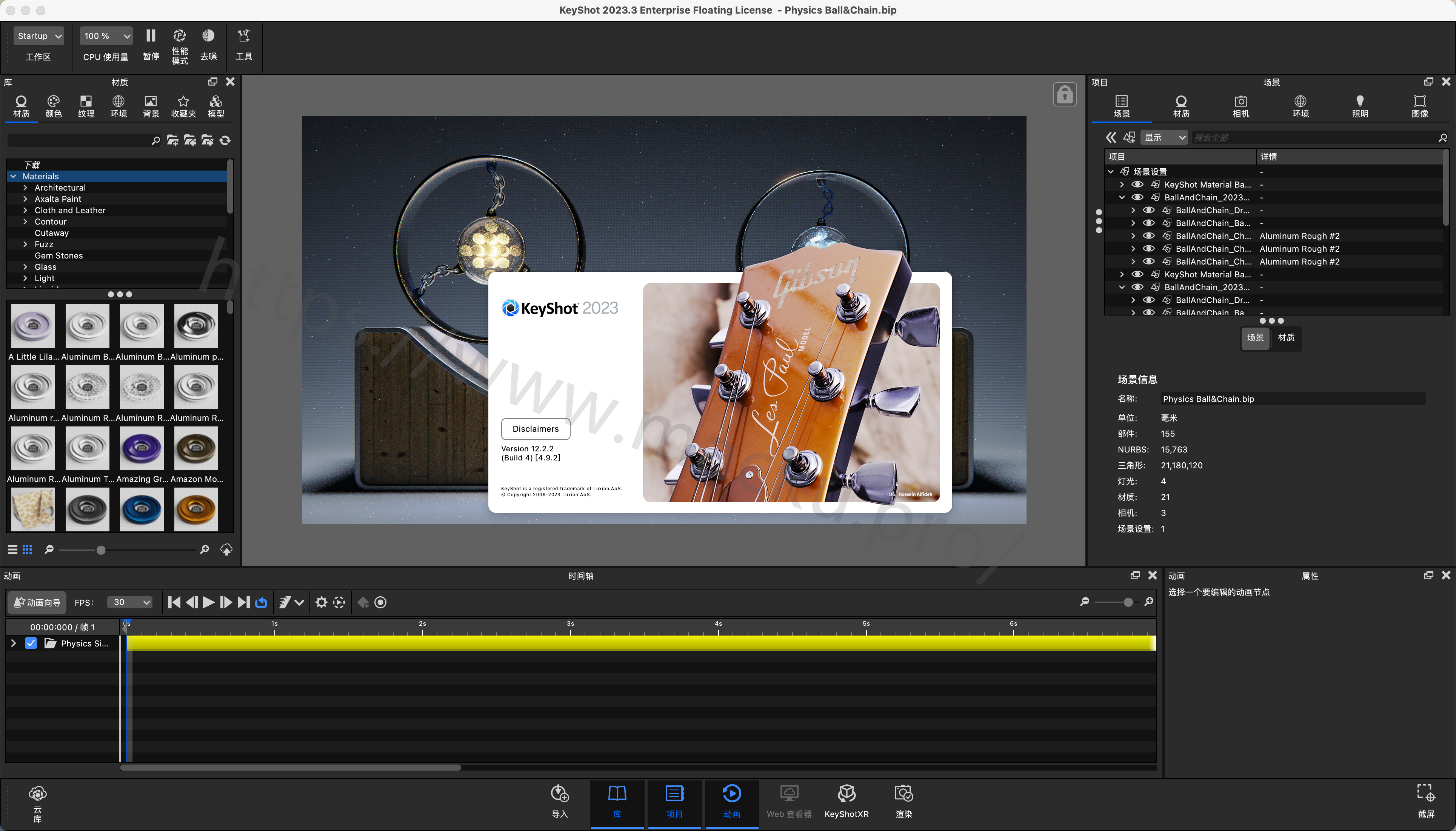This screenshot has width=1456, height=831.
Task: Adjust library thumbnail size slider
Action: click(101, 550)
